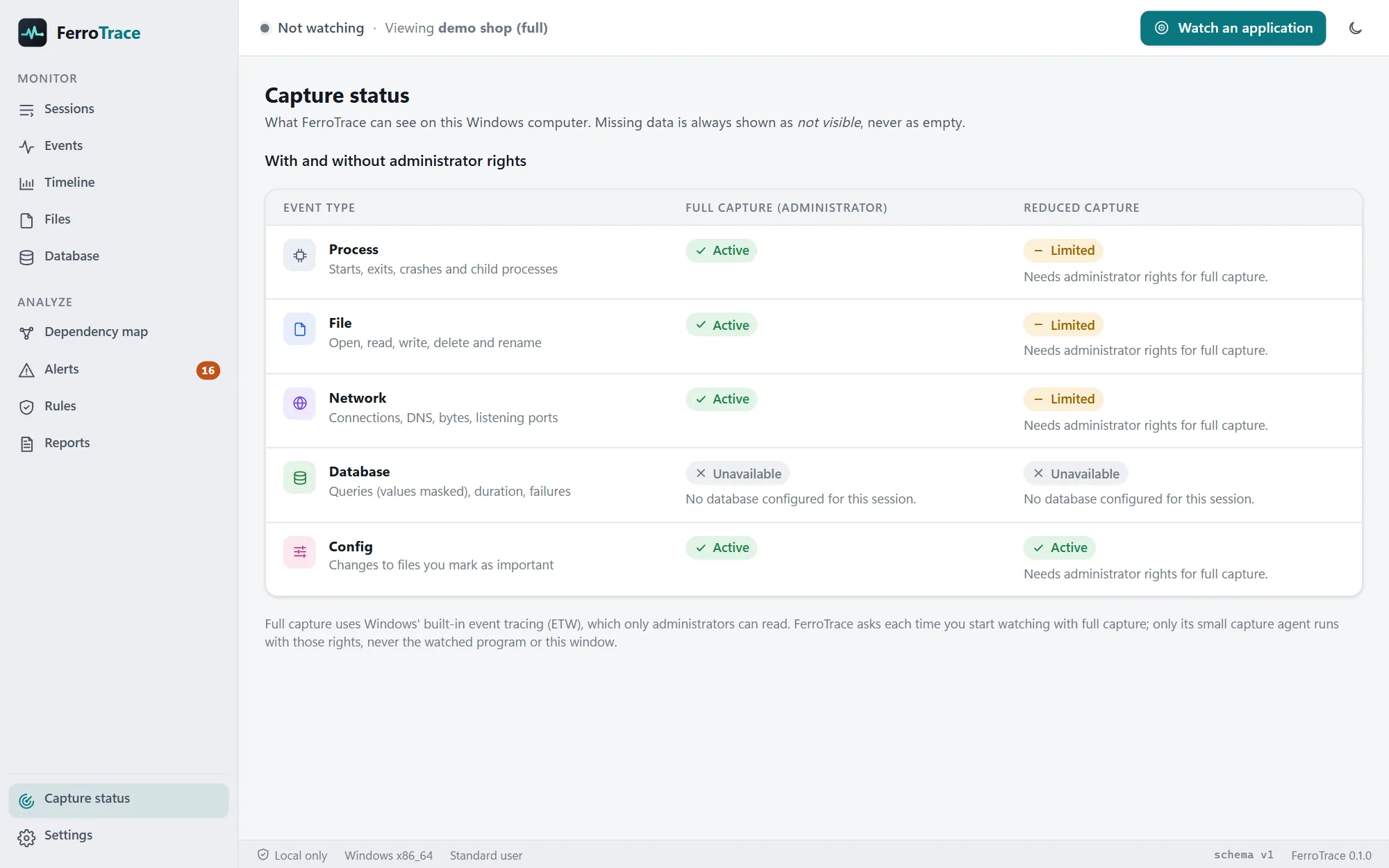This screenshot has width=1389, height=868.
Task: Open the Reports page
Action: pyautogui.click(x=119, y=443)
